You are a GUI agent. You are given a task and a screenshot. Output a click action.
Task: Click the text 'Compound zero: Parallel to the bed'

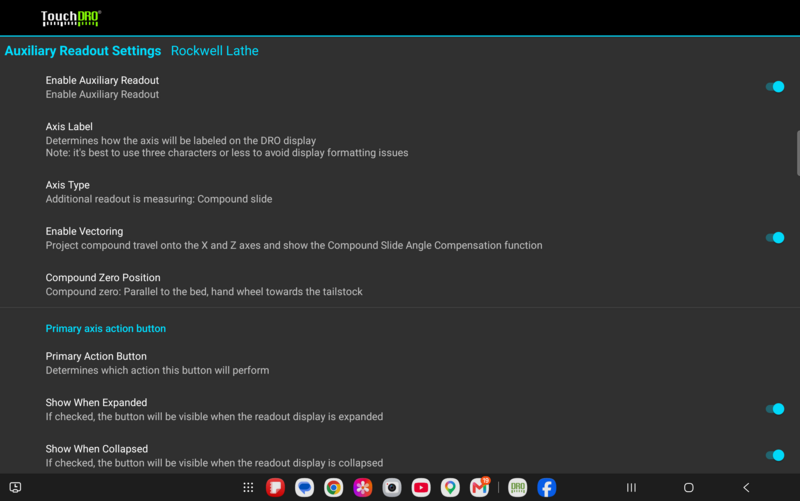click(x=126, y=292)
